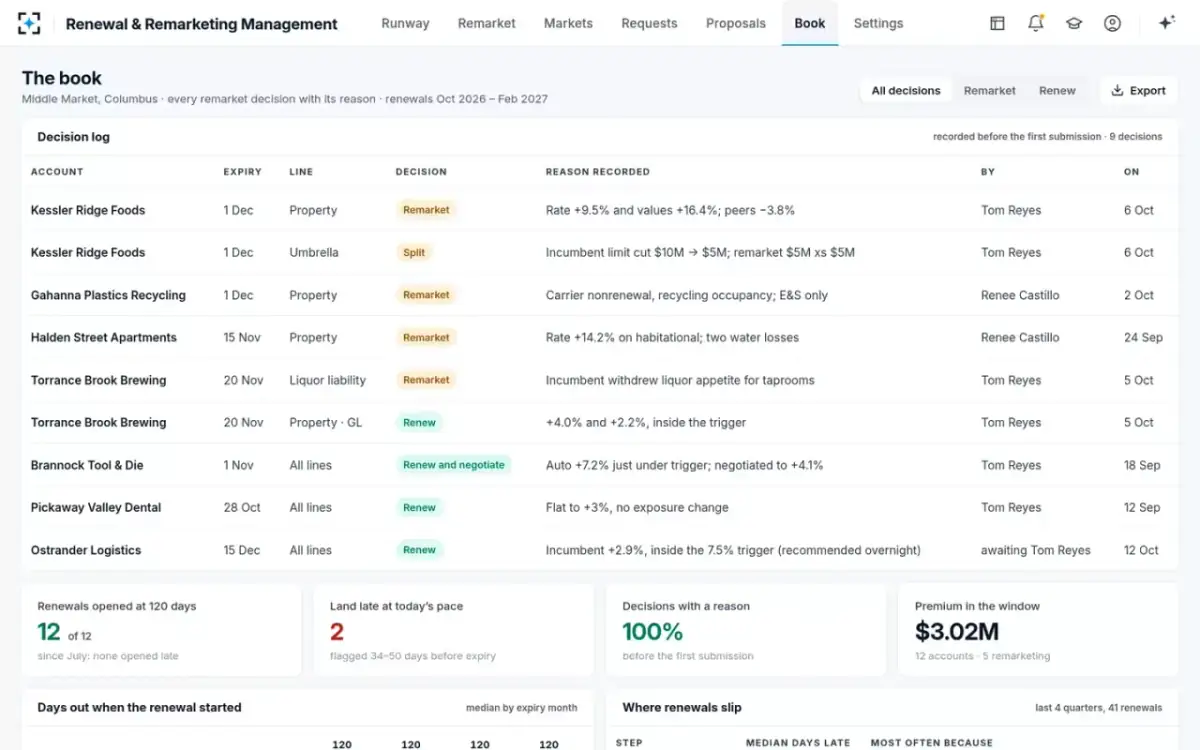This screenshot has height=750, width=1200.
Task: Select Kessler Ridge Foods in the Umbrella row
Action: click(88, 252)
